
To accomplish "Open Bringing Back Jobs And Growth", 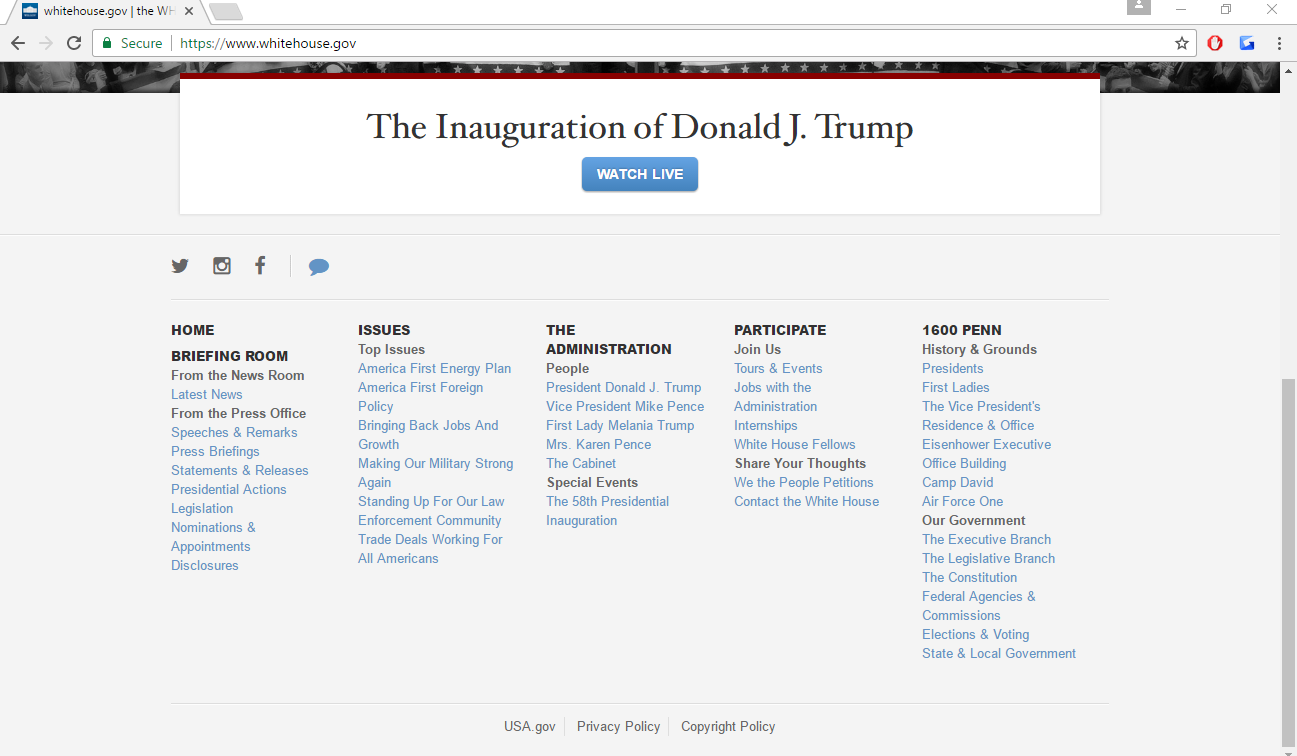I will 428,435.
